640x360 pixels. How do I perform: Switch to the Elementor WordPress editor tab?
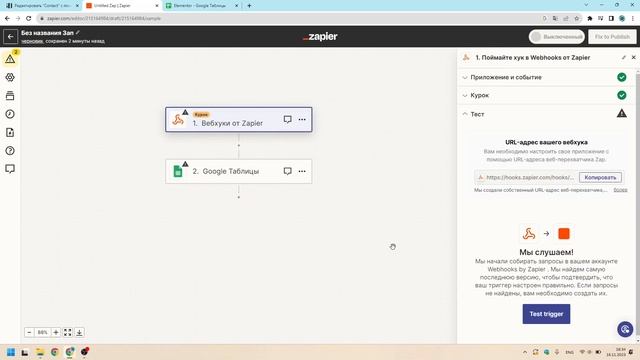tap(42, 6)
